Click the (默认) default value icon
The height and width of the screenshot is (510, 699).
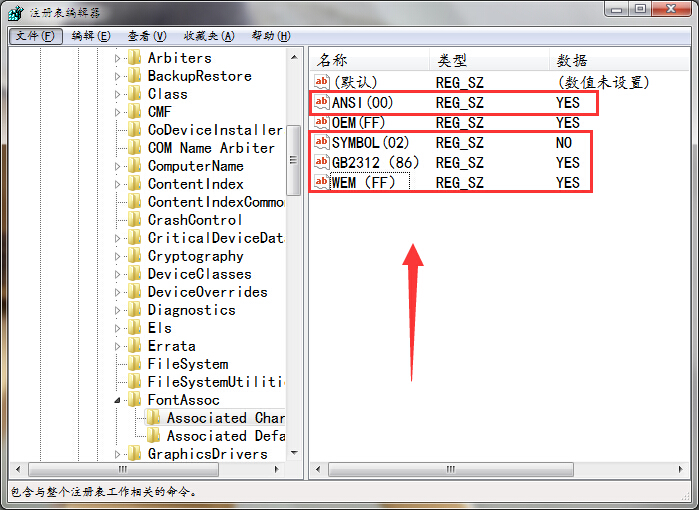(x=321, y=82)
